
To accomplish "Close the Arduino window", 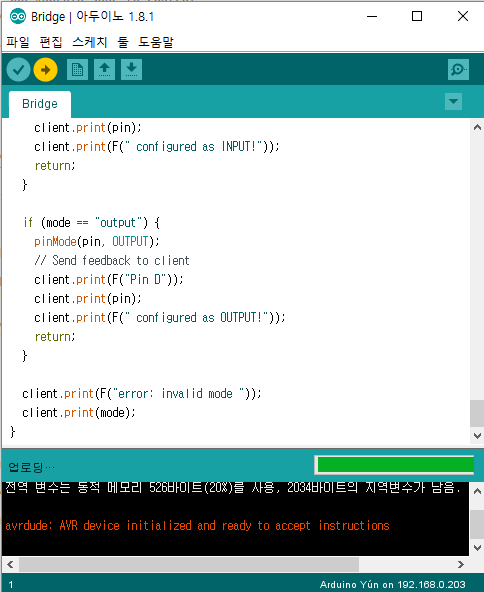I will point(463,16).
